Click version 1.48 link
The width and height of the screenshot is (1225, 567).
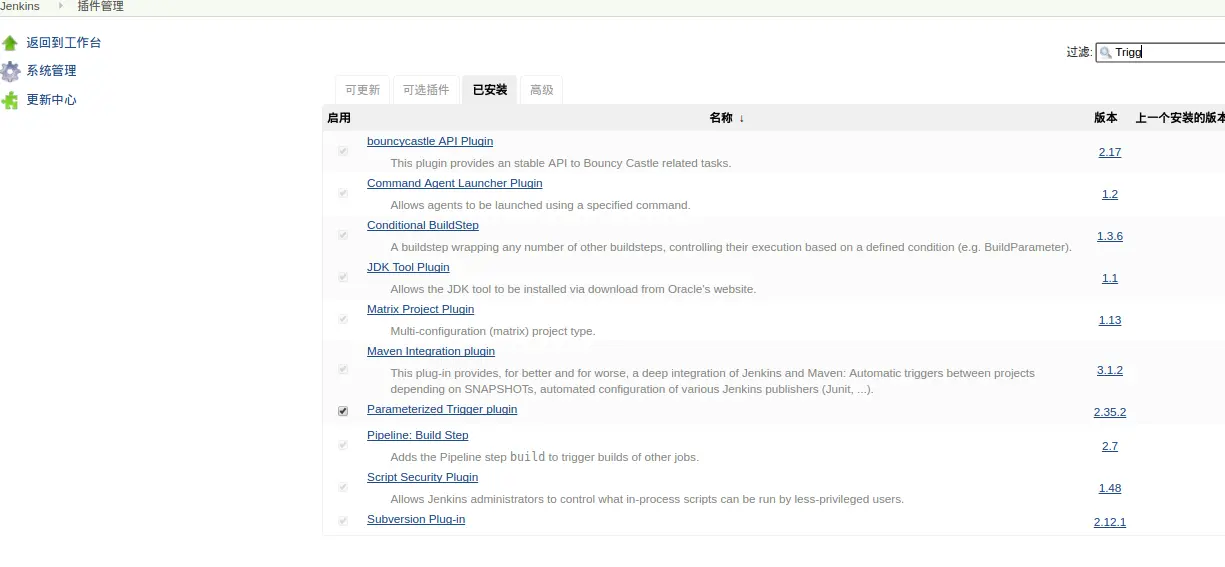coord(1110,488)
